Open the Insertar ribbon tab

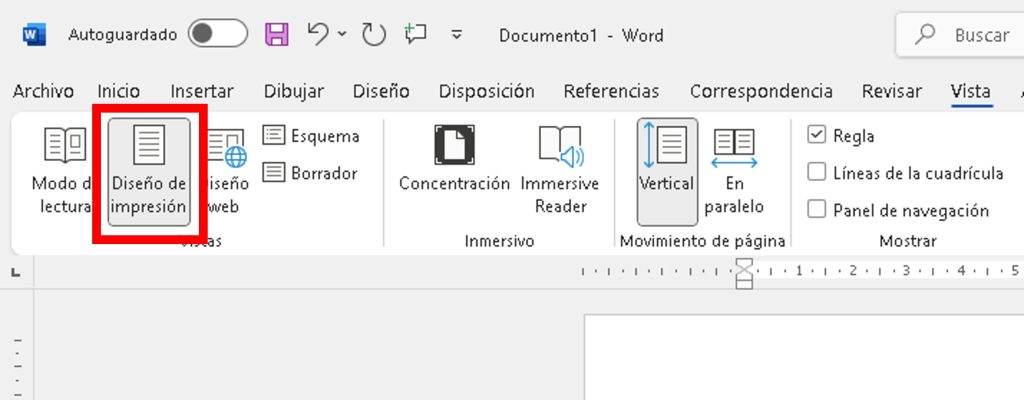(x=201, y=91)
